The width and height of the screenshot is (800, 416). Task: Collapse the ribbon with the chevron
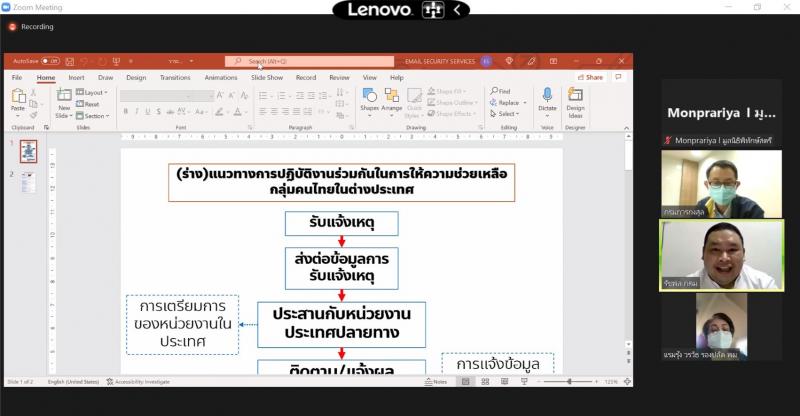click(627, 128)
